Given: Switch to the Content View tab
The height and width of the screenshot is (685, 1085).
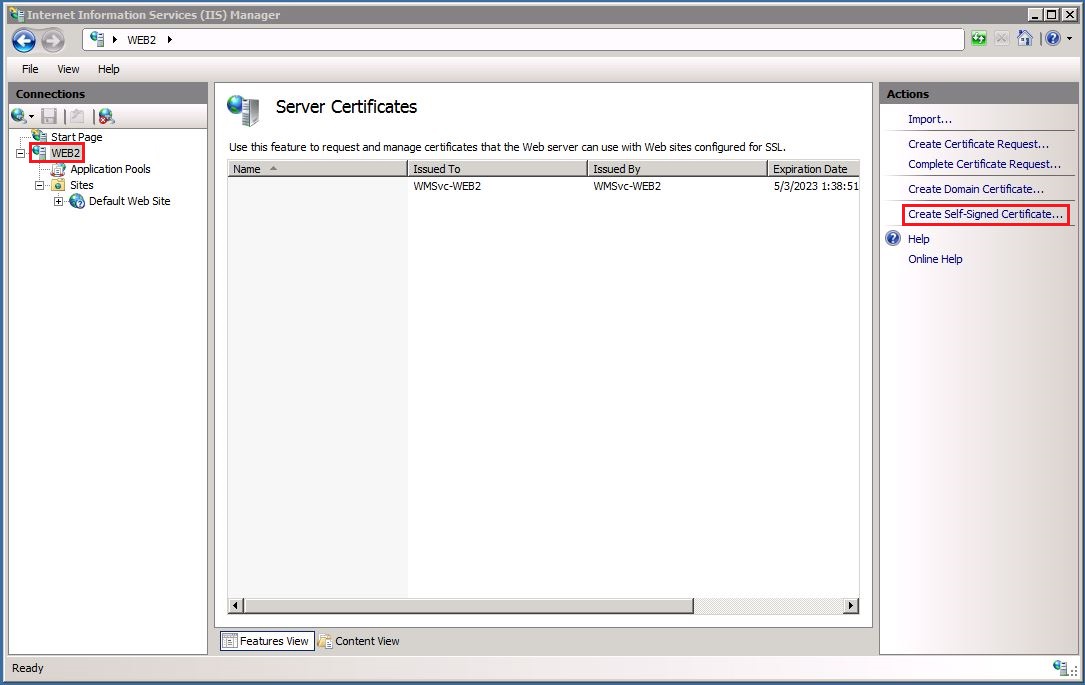Looking at the screenshot, I should click(x=359, y=641).
